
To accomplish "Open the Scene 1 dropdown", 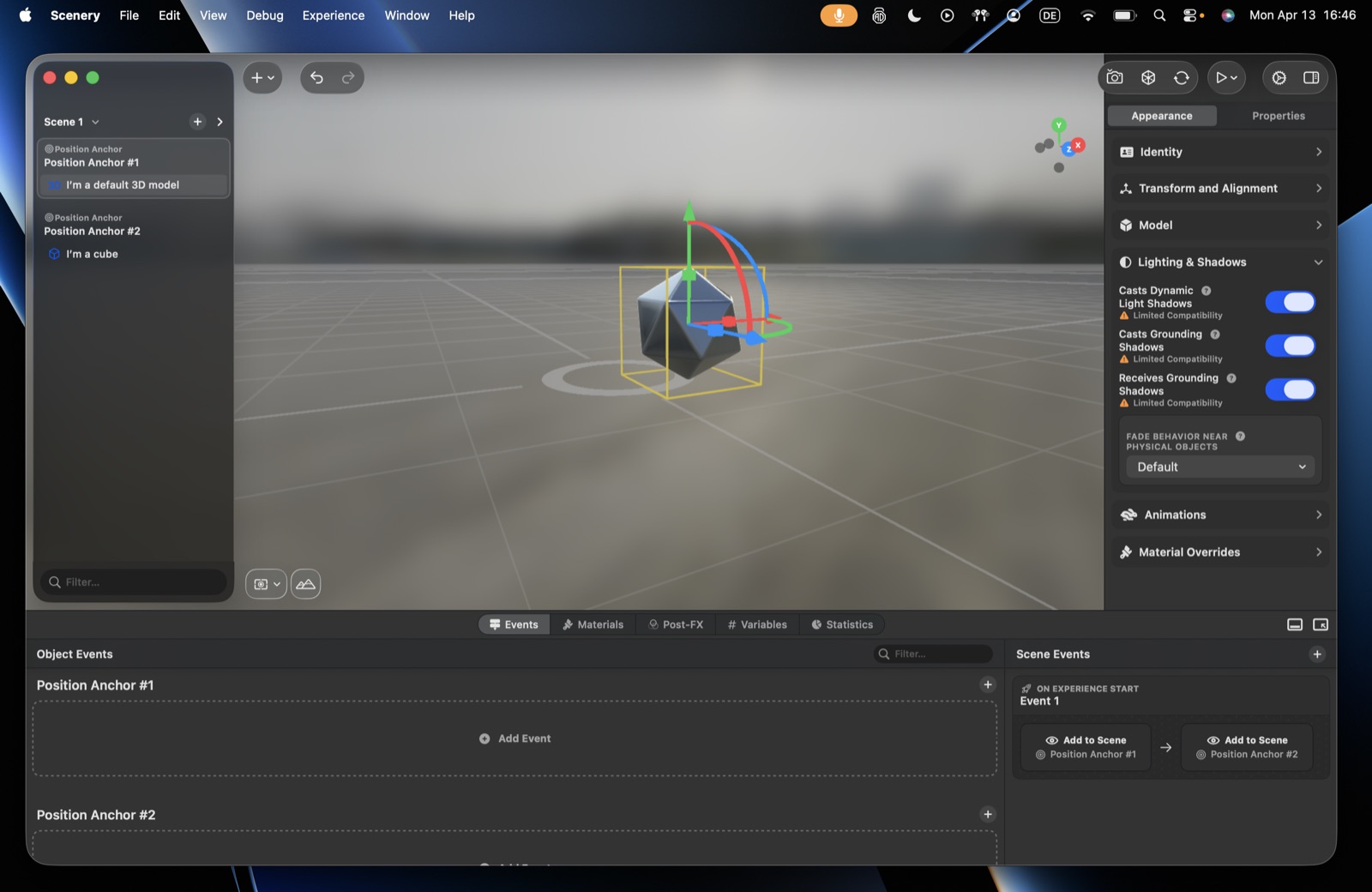I will [72, 122].
